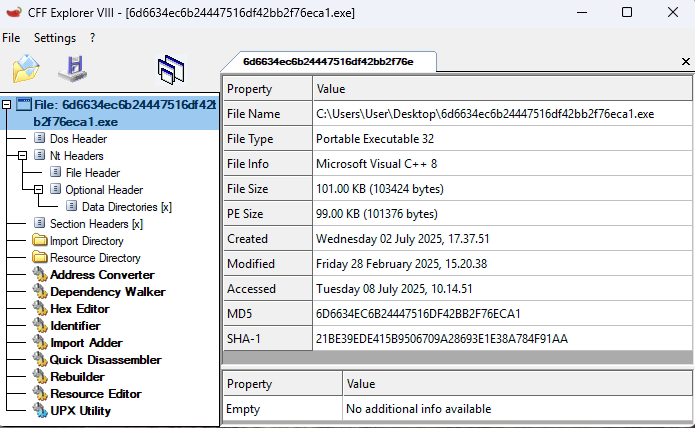This screenshot has width=695, height=428.
Task: Click the Quick Disassembler tool icon
Action: point(40,359)
